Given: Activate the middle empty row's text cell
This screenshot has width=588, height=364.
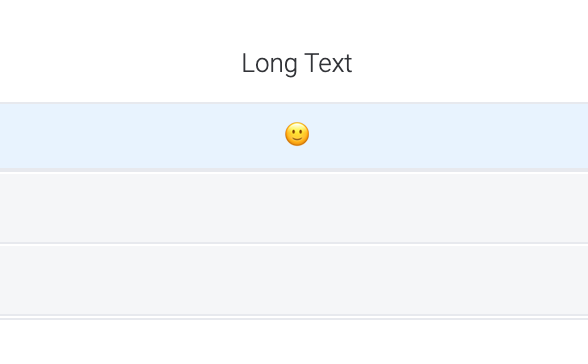Looking at the screenshot, I should click(x=294, y=208).
